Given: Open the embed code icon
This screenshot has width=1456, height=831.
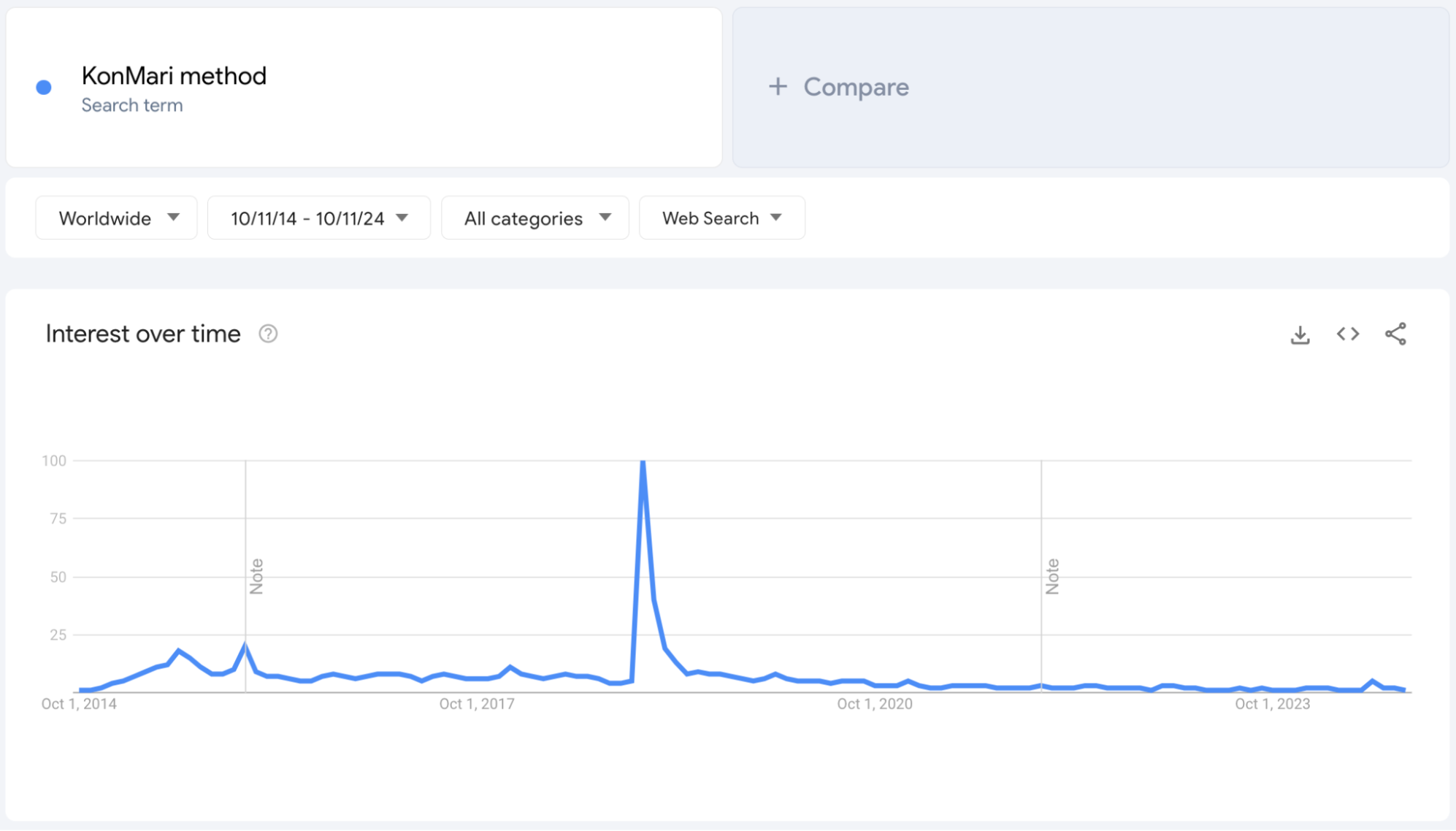Looking at the screenshot, I should point(1348,334).
